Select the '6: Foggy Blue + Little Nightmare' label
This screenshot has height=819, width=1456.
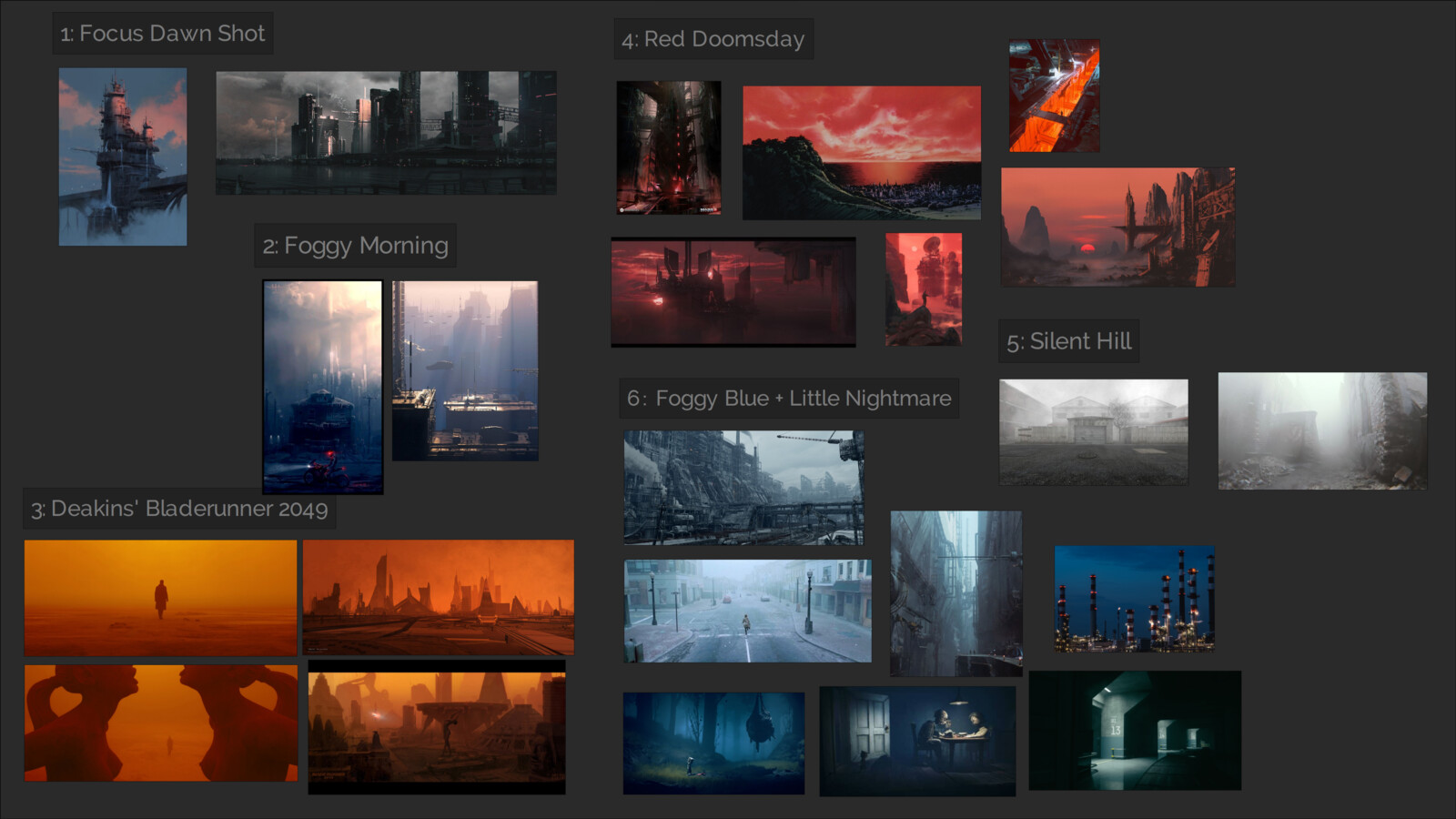(789, 399)
